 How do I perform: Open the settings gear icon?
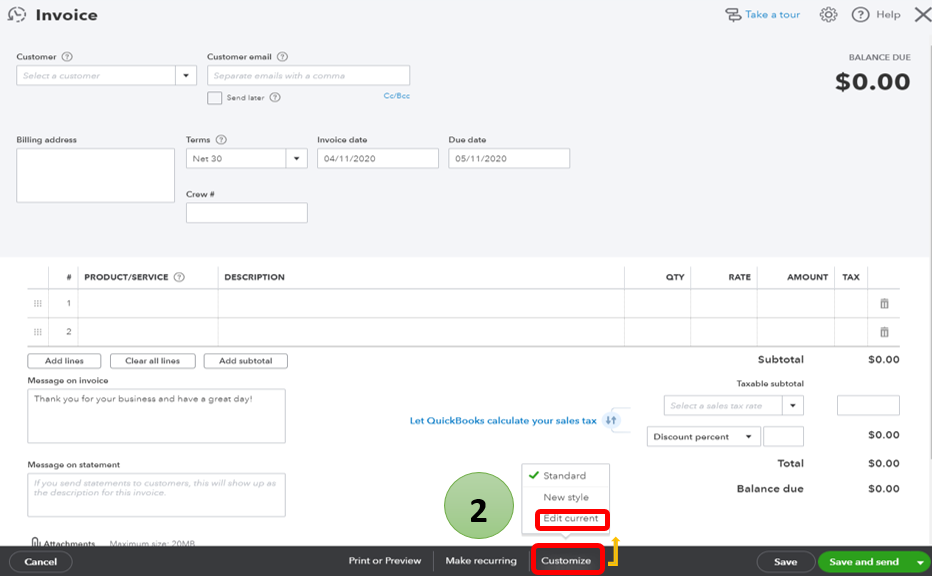tap(828, 15)
